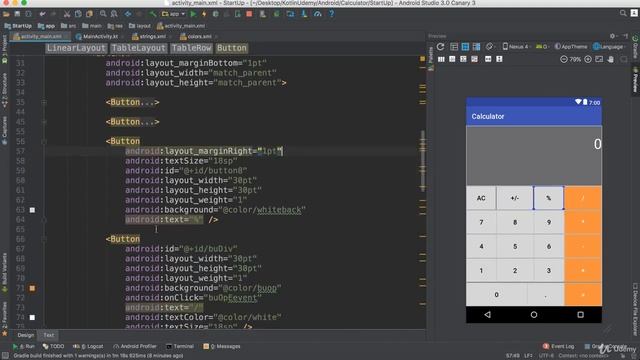The image size is (640, 360).
Task: Select the layout folder breadcrumb
Action: [x=140, y=26]
